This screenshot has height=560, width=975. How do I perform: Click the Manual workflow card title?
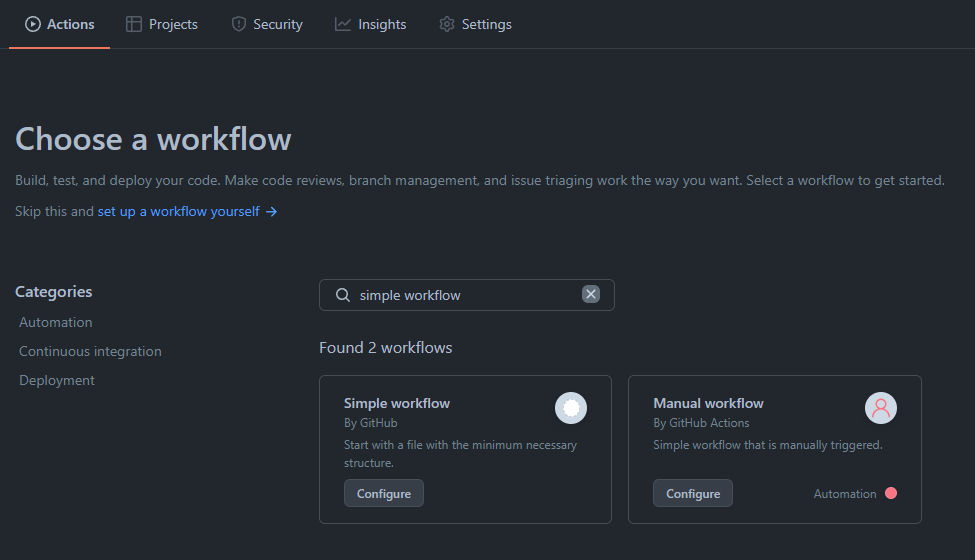tap(708, 403)
